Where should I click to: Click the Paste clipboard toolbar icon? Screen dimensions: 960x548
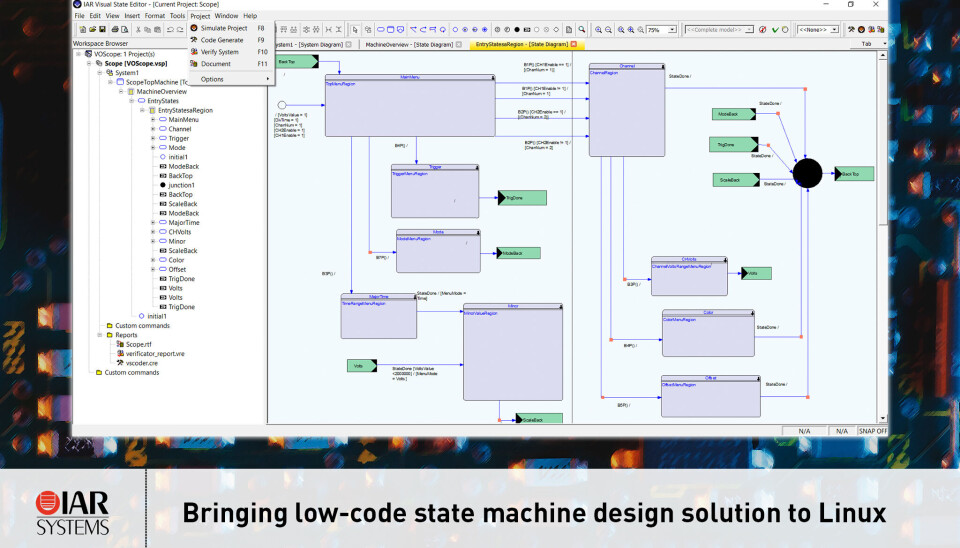[157, 29]
